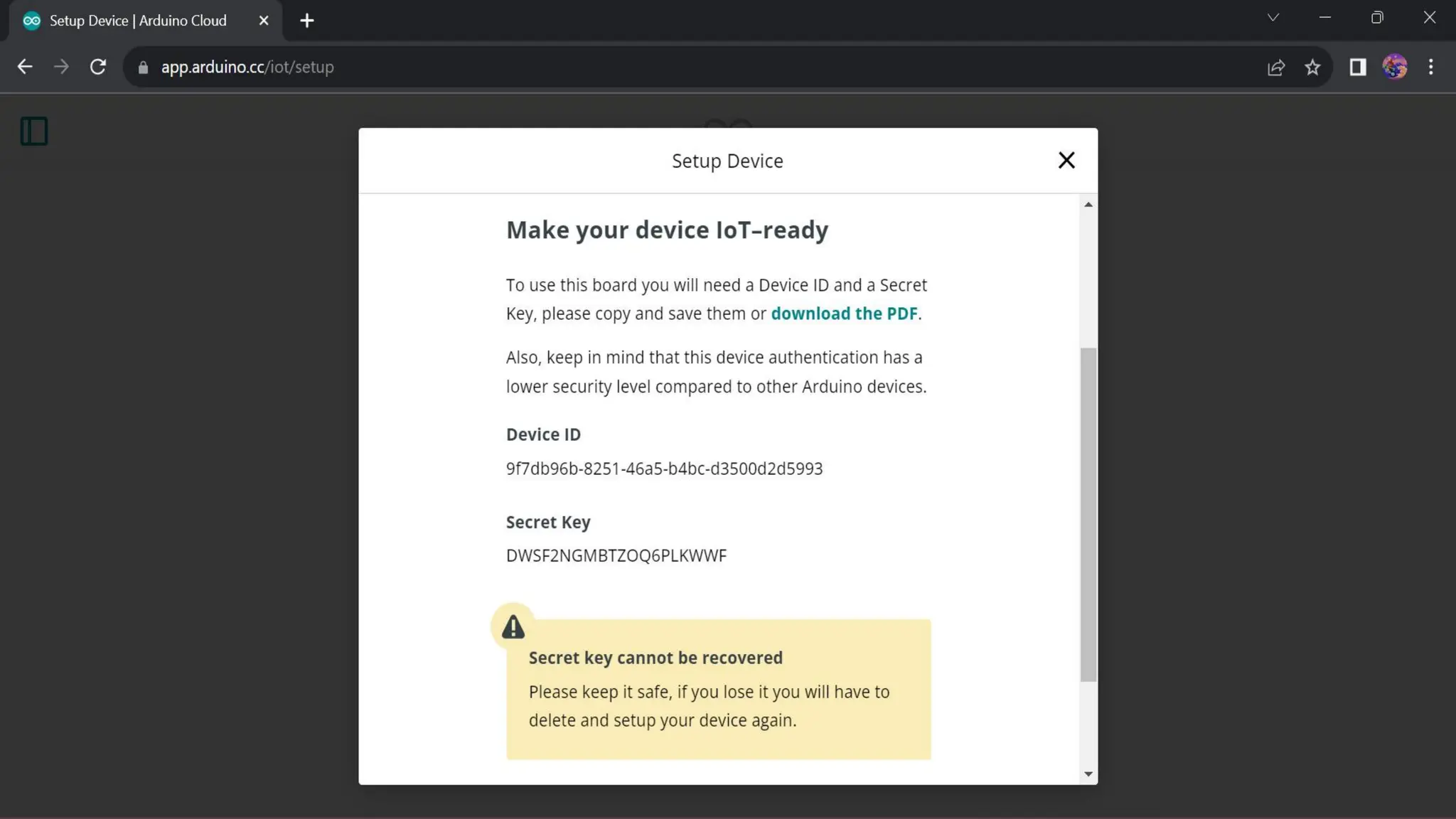Select the Setup Device Arduino Cloud tab
Screen dimensions: 1456x819
(x=139, y=21)
